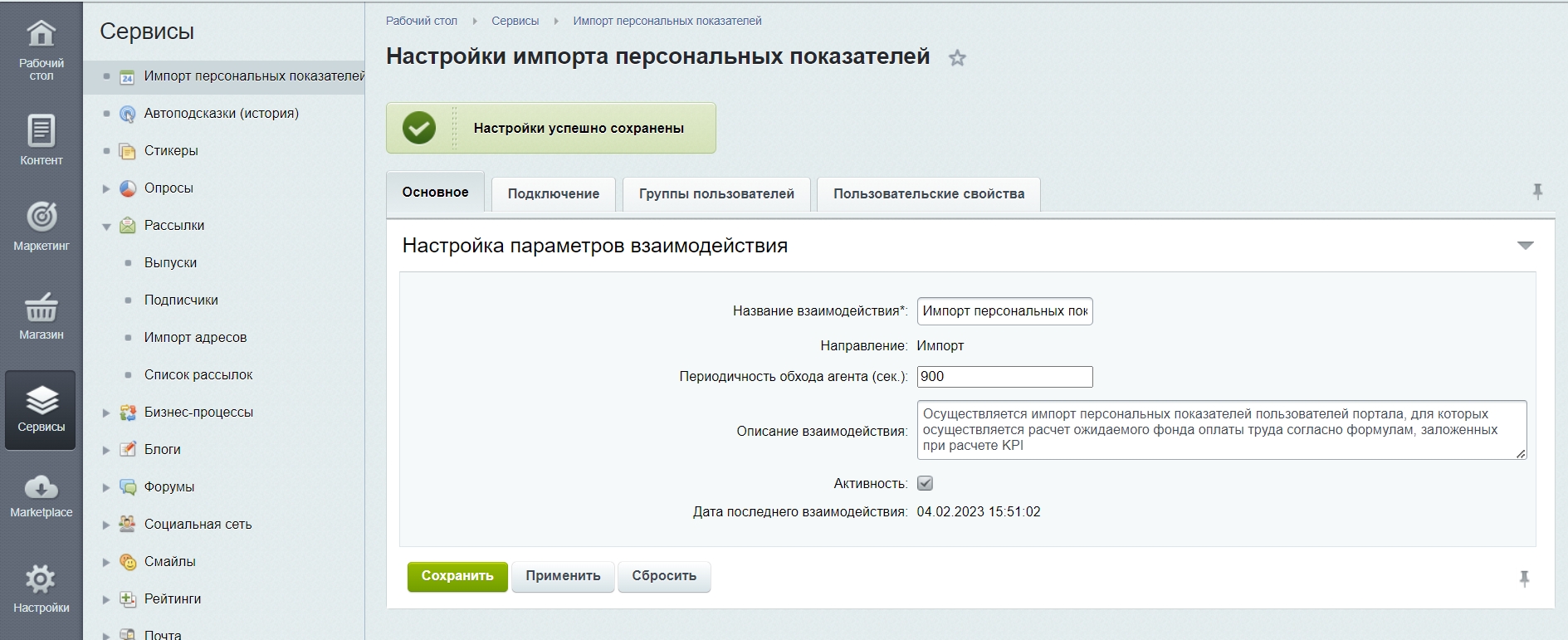Collapse the Рассылки tree node
This screenshot has height=640, width=1568.
[106, 226]
